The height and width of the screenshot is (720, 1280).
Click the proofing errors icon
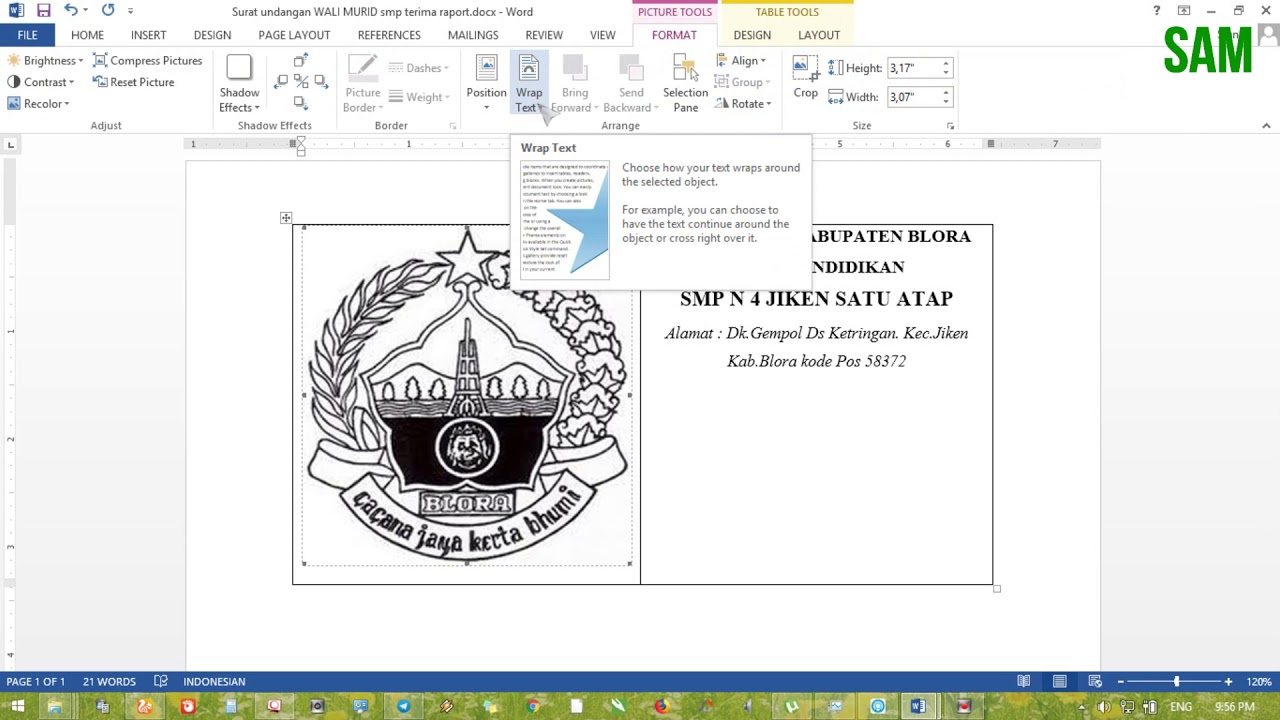coord(160,682)
